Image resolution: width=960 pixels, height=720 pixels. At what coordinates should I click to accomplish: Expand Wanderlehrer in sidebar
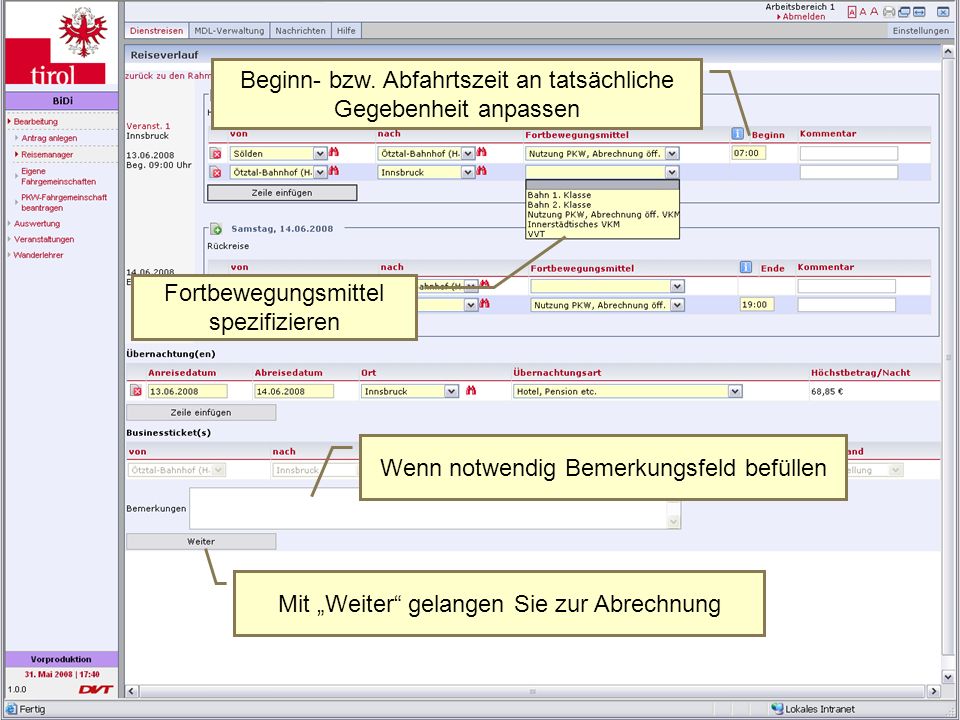38,255
